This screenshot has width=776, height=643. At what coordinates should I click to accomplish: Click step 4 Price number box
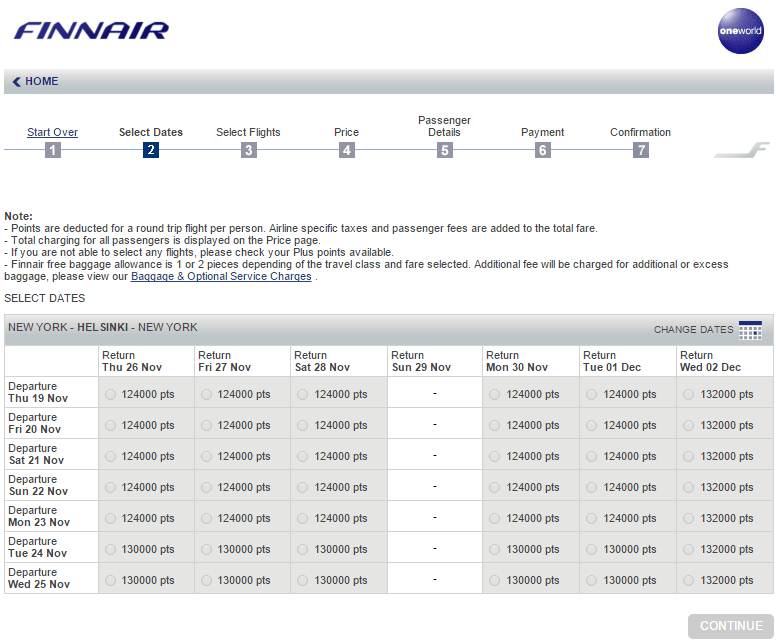(347, 150)
